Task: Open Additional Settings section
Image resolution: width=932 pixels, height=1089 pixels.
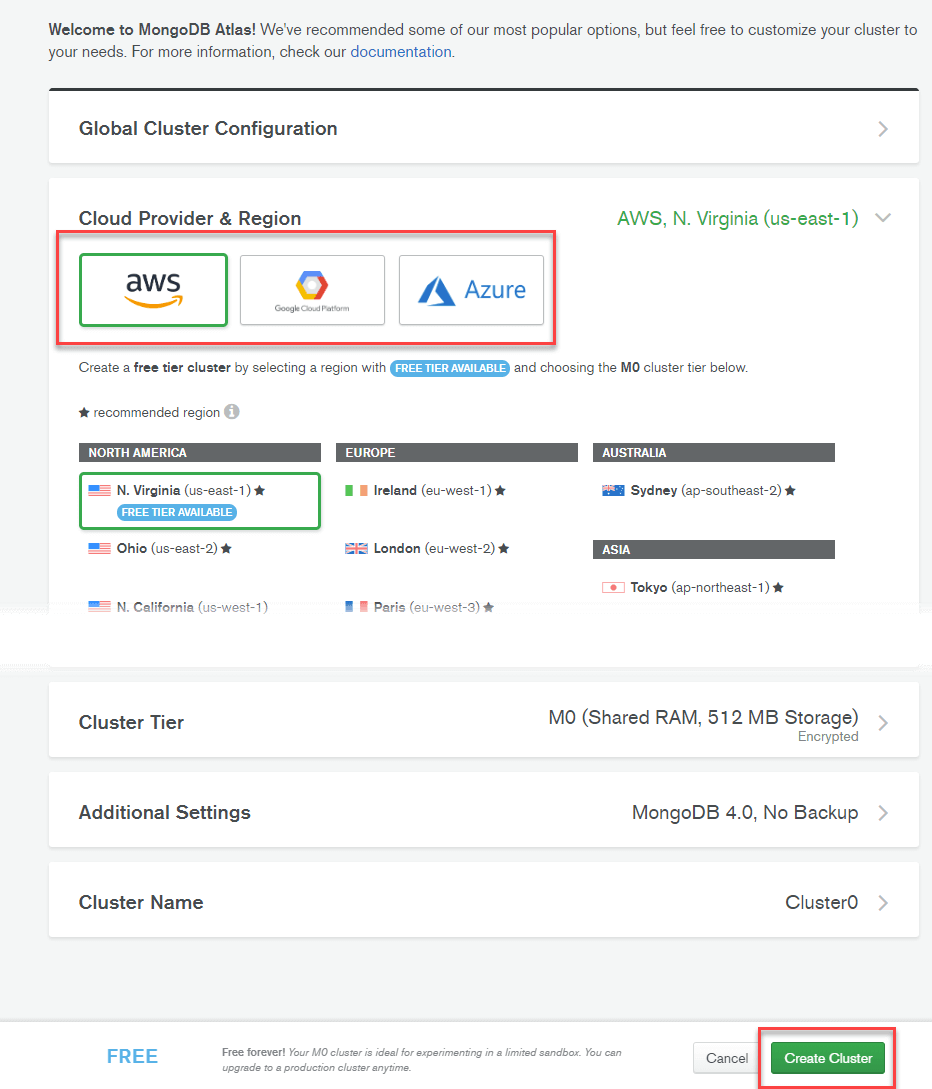Action: point(882,813)
